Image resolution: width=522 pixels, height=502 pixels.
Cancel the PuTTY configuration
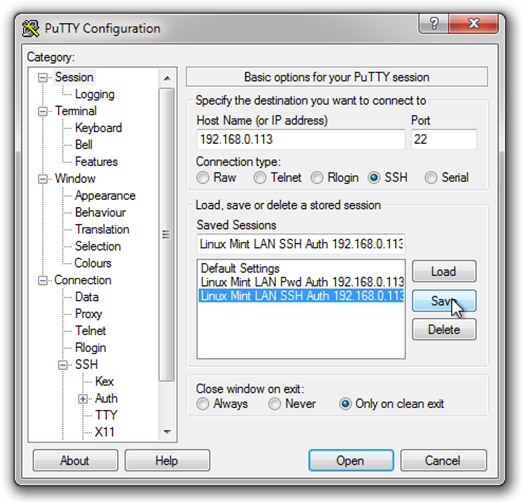443,461
